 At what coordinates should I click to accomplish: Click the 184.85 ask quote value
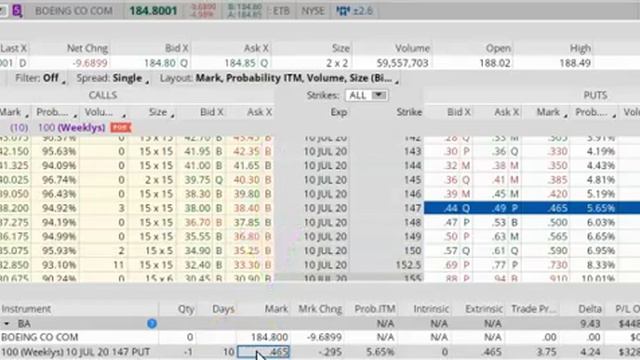pos(240,63)
